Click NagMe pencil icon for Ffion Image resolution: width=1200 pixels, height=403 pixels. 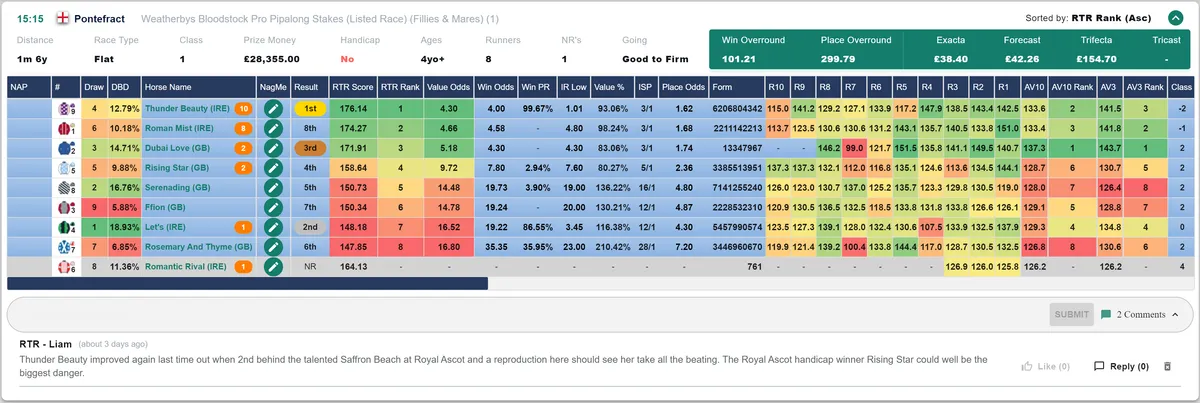(x=273, y=208)
